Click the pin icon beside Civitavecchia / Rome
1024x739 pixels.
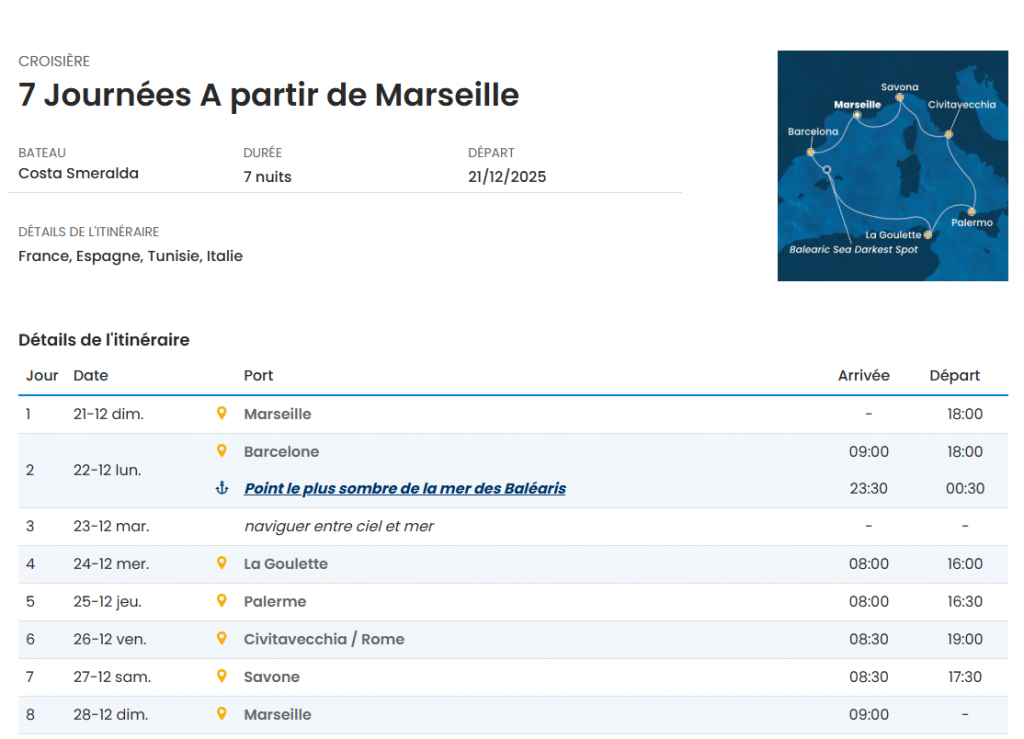(222, 638)
